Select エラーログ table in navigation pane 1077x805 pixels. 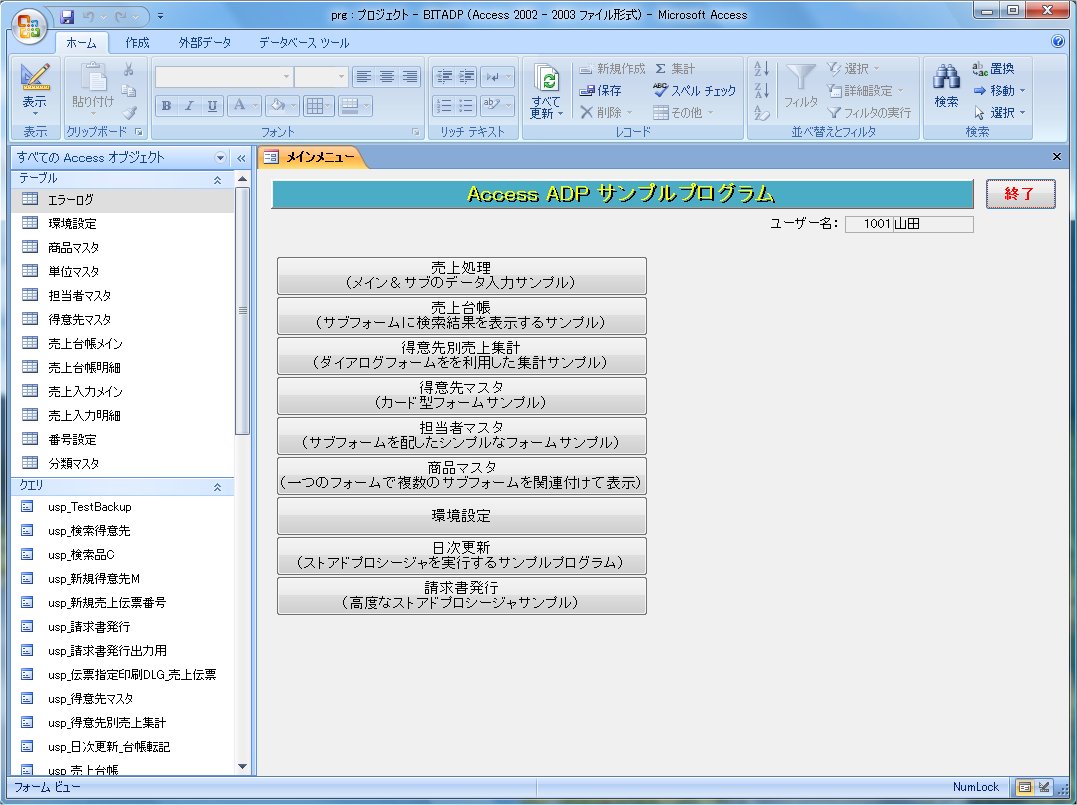coord(122,200)
